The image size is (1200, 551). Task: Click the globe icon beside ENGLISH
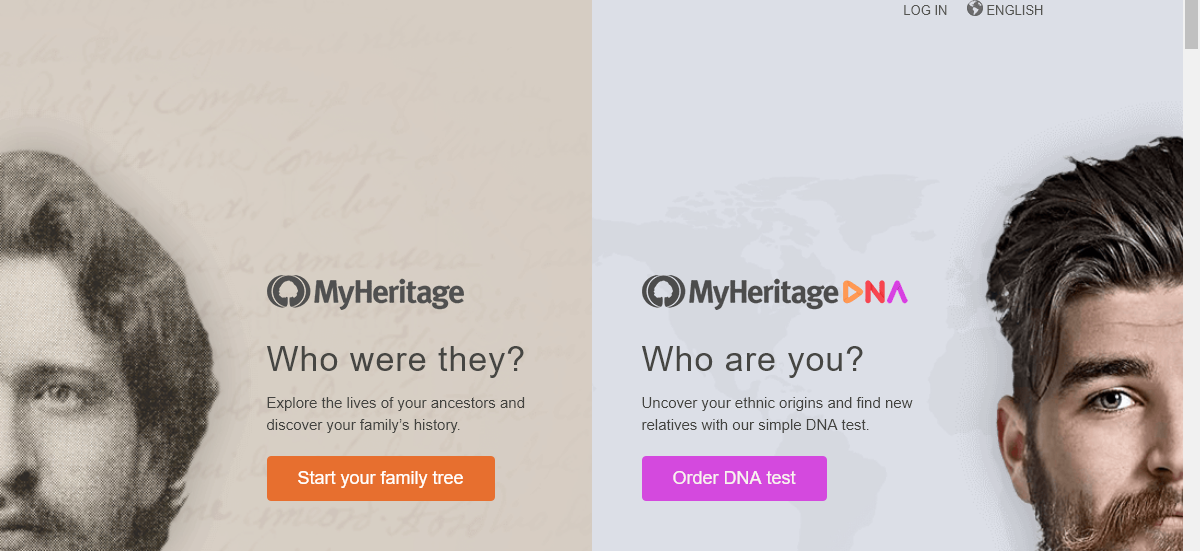click(x=975, y=9)
